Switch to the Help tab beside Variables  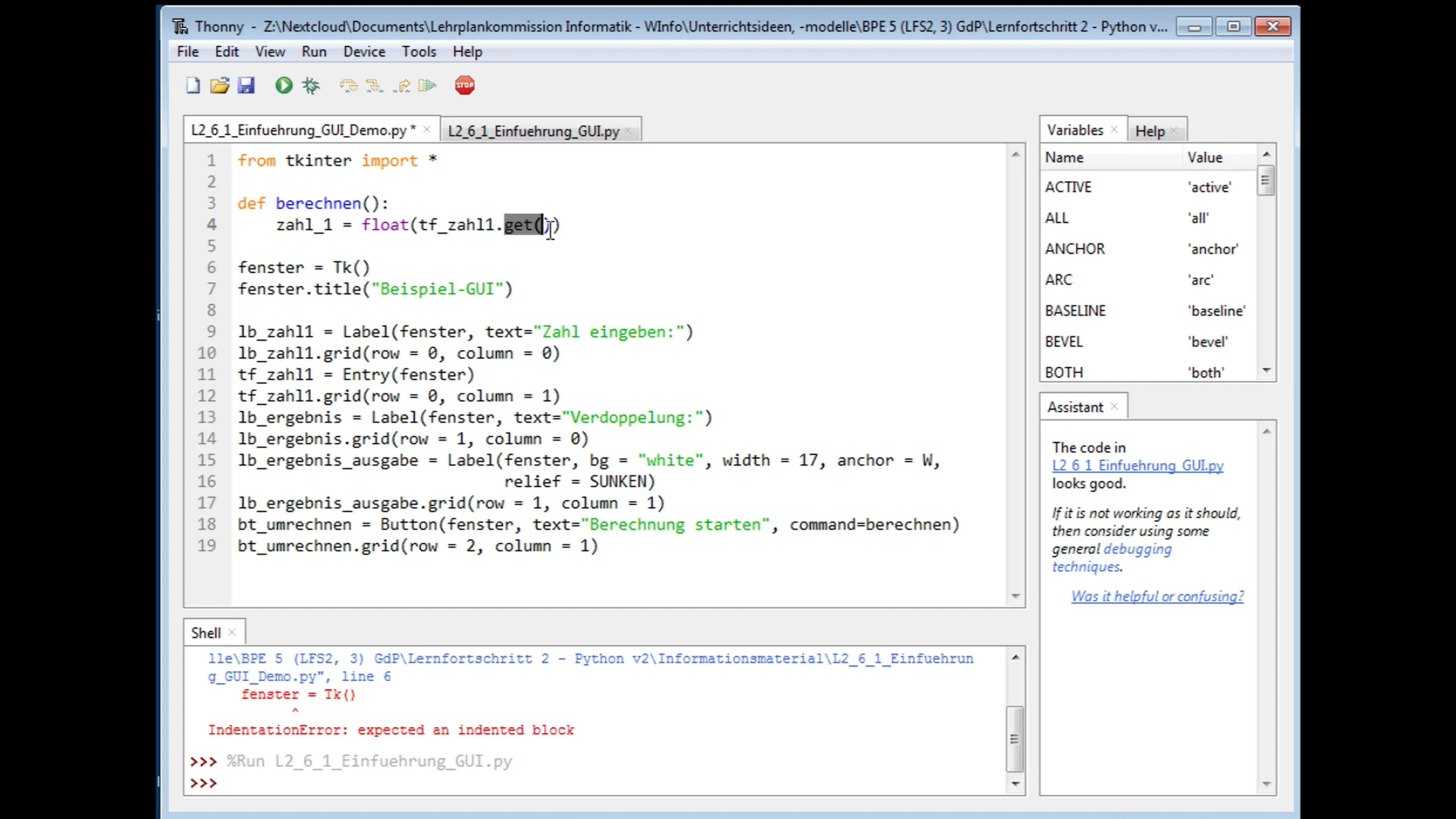(x=1150, y=130)
